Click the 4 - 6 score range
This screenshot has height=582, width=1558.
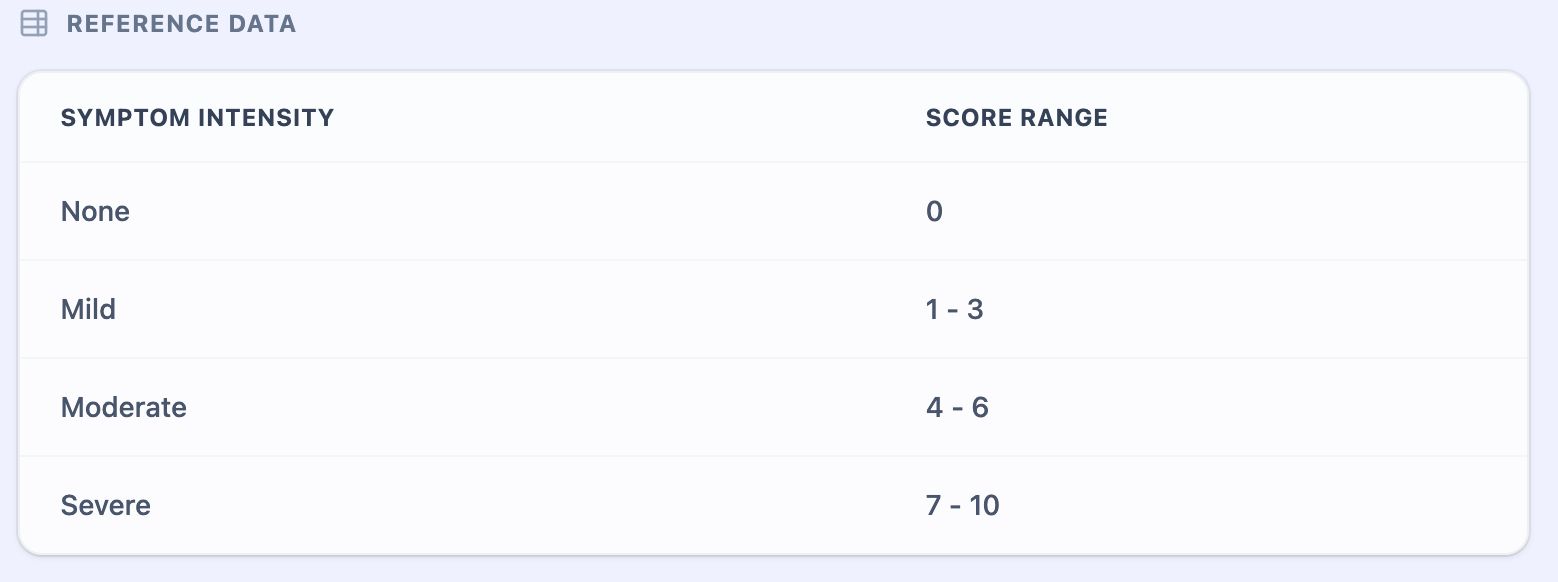point(957,408)
